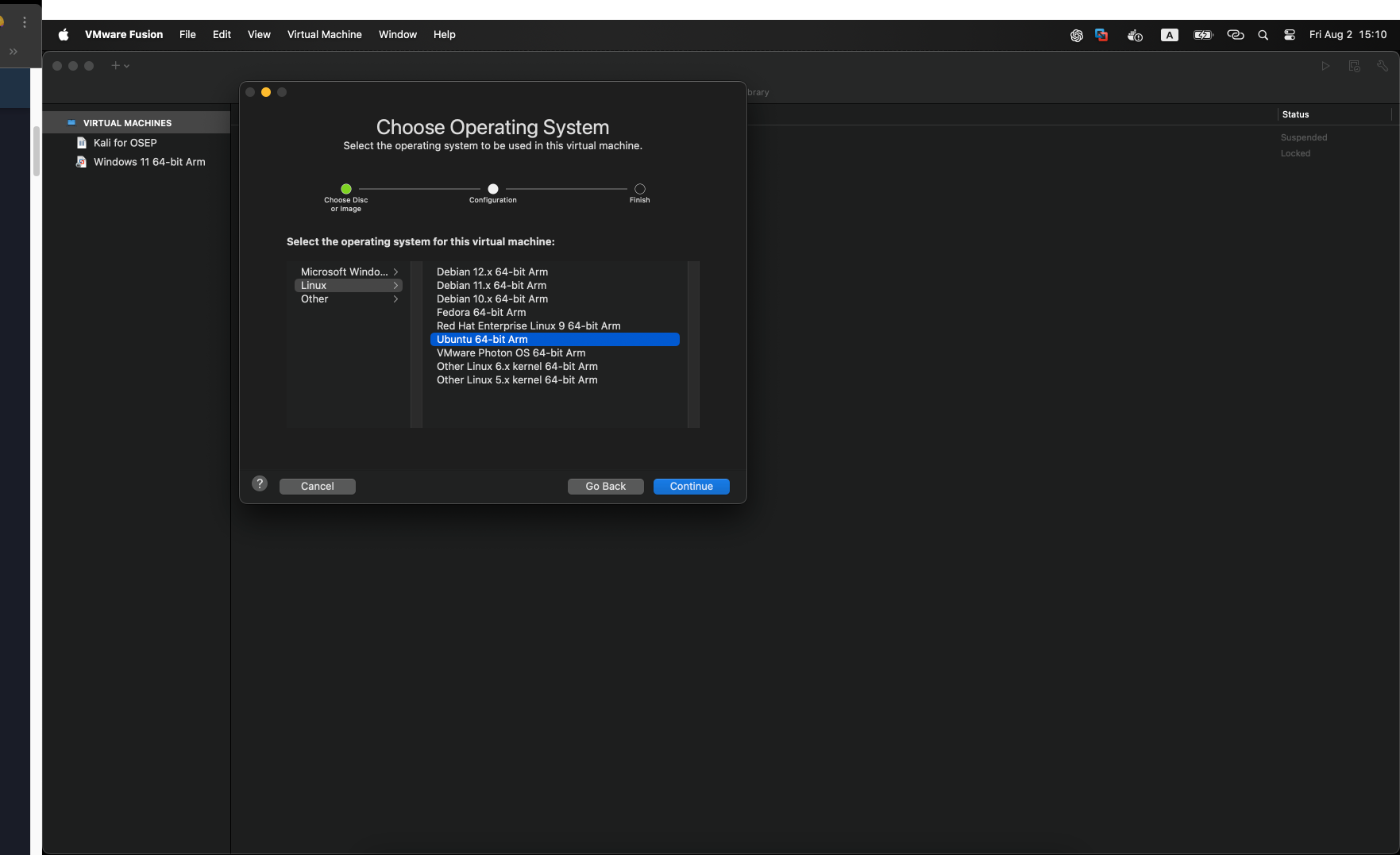Expand the Other chevron

[395, 298]
